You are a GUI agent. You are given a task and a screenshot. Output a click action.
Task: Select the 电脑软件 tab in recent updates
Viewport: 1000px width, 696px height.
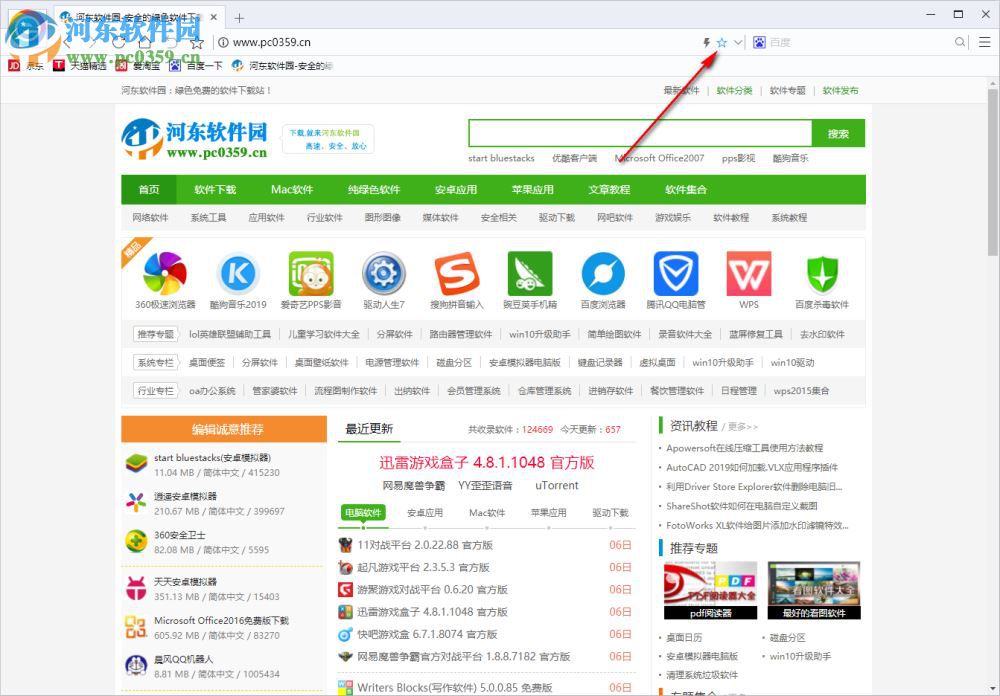click(x=362, y=513)
